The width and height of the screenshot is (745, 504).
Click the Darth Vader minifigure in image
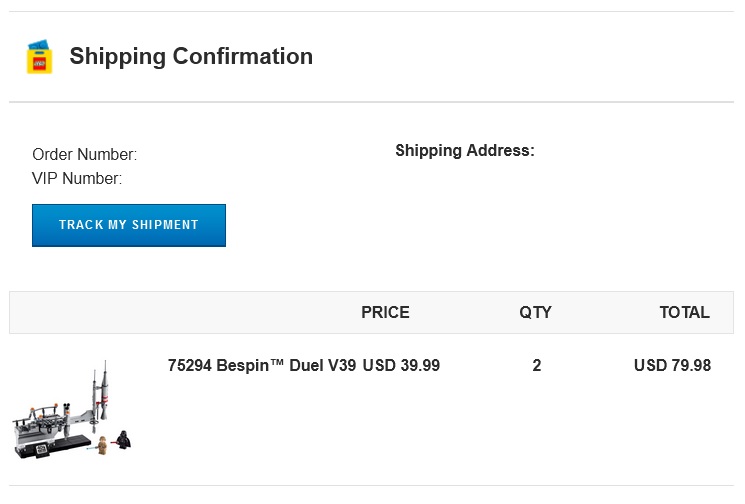coord(123,439)
